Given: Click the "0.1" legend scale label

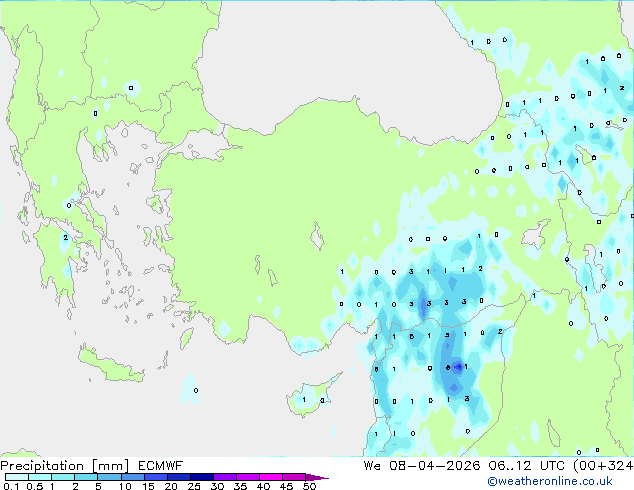Looking at the screenshot, I should tap(11, 486).
